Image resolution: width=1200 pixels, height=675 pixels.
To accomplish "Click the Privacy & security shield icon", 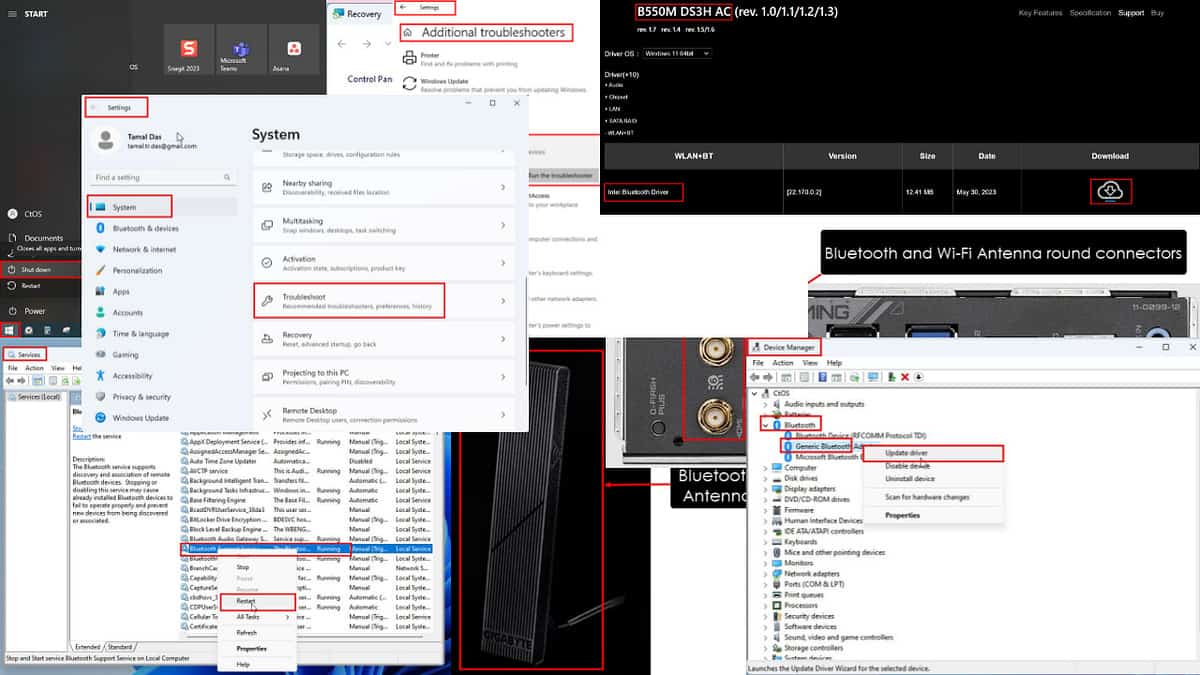I will click(x=99, y=396).
